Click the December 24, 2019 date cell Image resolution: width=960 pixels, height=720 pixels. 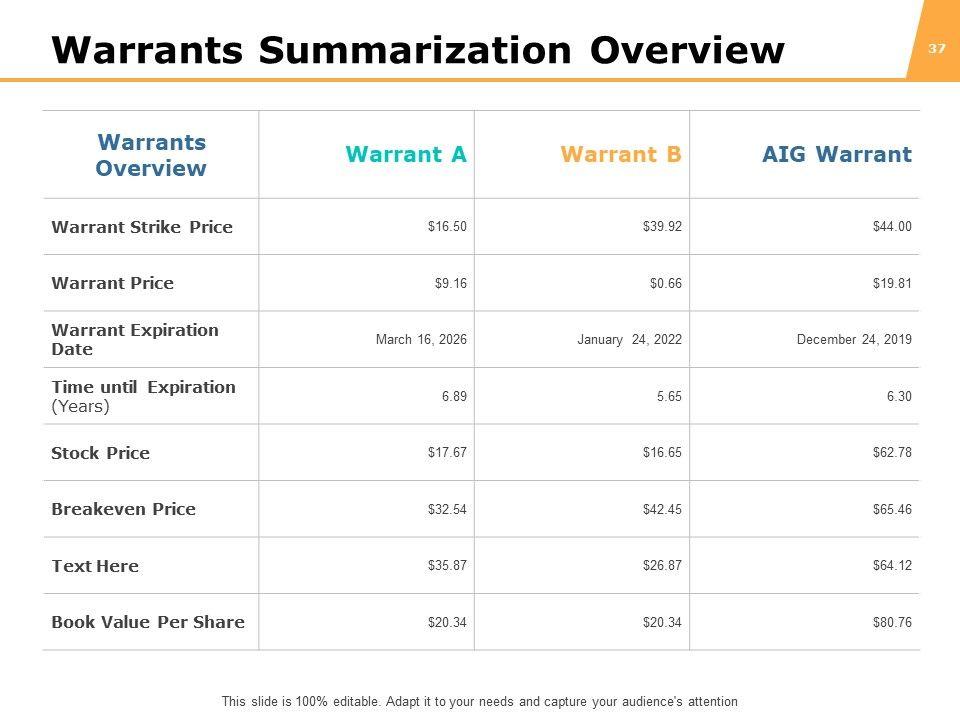[854, 340]
